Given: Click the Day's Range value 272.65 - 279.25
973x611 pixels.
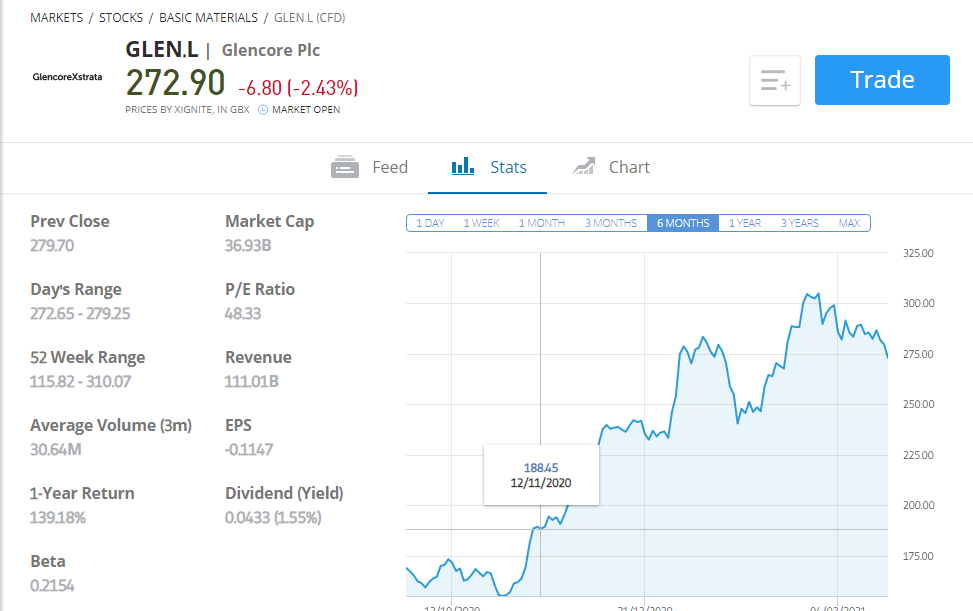Looking at the screenshot, I should pyautogui.click(x=80, y=314).
